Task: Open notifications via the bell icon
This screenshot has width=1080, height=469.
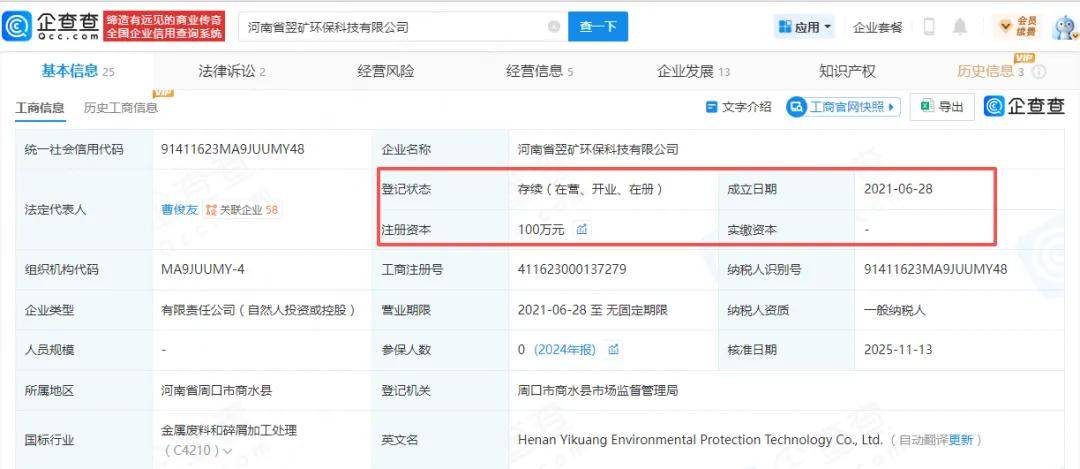Action: [x=960, y=27]
